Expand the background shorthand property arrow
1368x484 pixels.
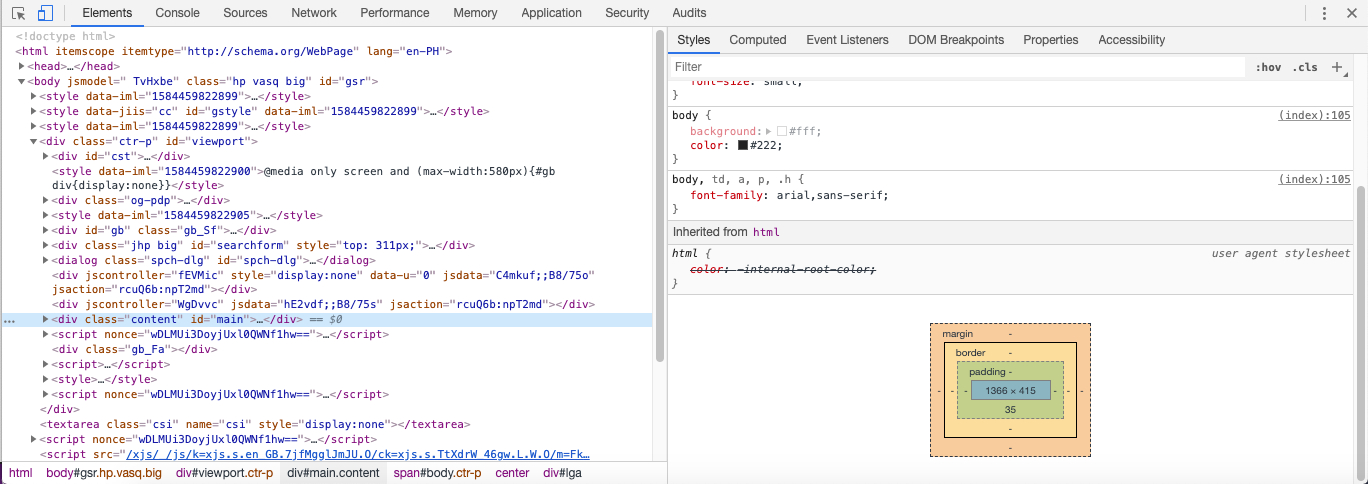[769, 131]
